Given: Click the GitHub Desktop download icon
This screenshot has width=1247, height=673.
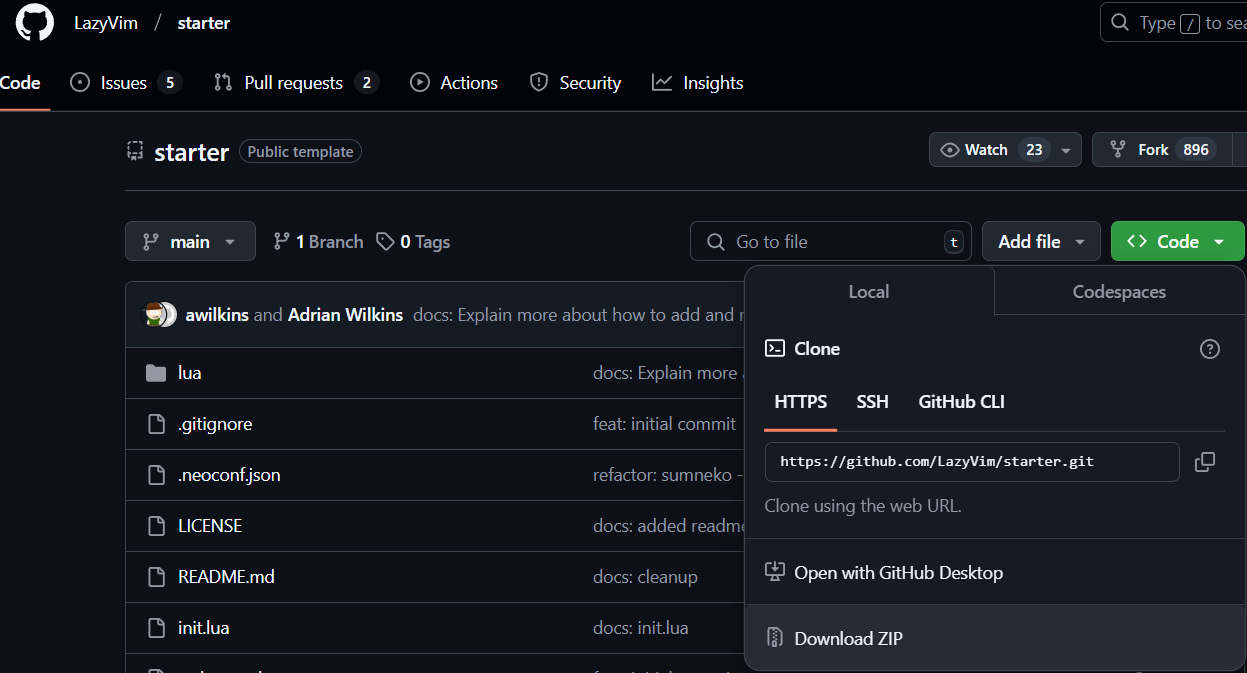Looking at the screenshot, I should (x=774, y=572).
